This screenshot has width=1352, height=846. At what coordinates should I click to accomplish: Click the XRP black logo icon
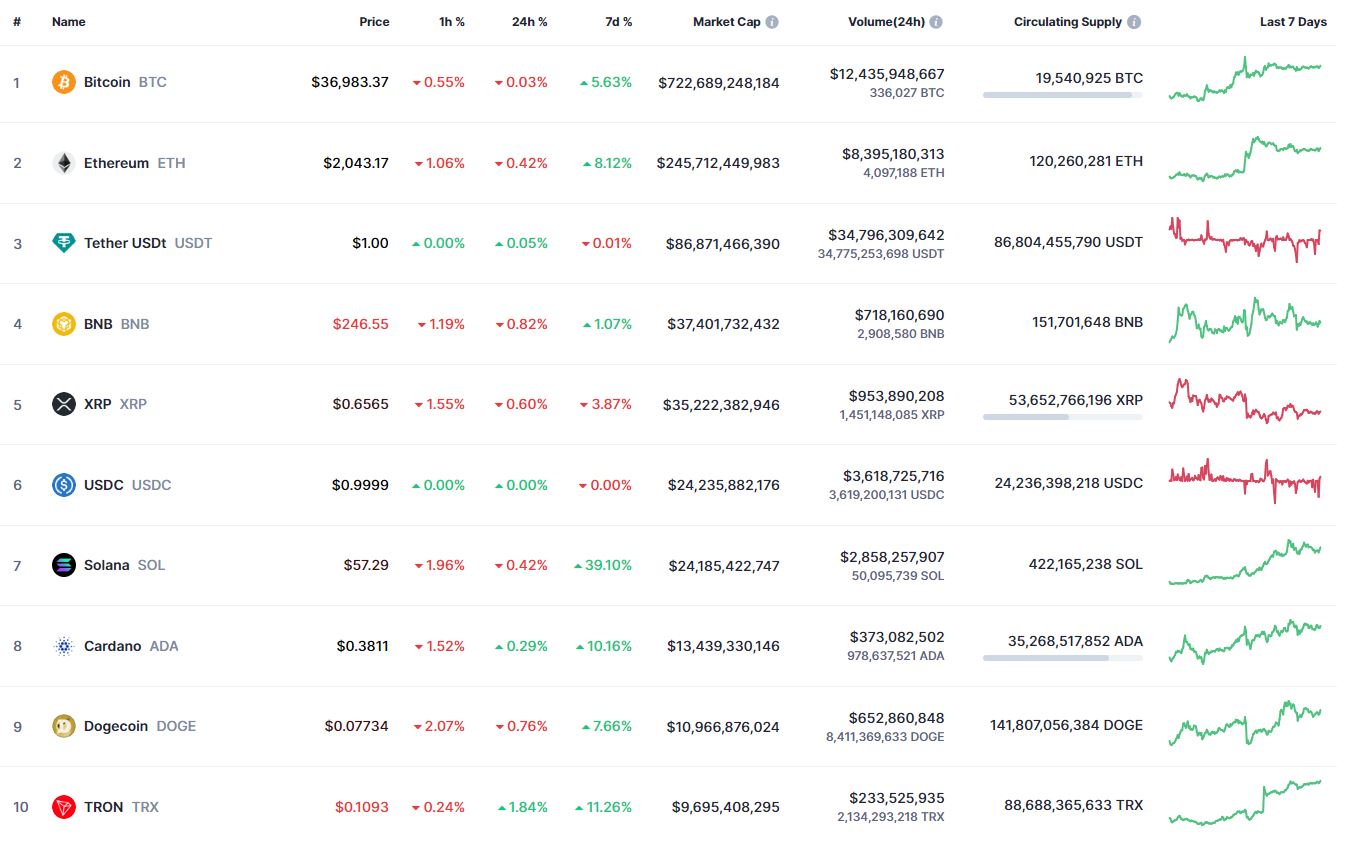coord(64,404)
